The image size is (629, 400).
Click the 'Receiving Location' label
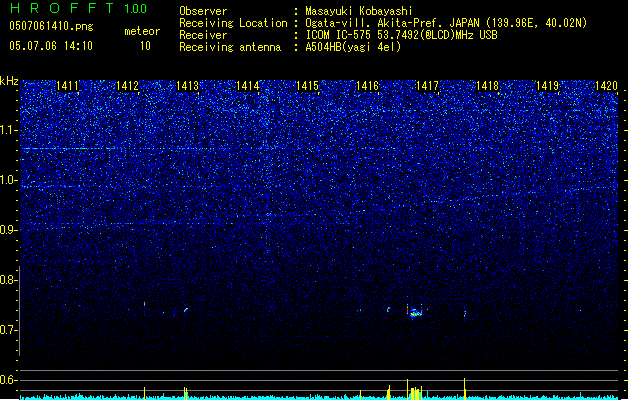tap(233, 23)
